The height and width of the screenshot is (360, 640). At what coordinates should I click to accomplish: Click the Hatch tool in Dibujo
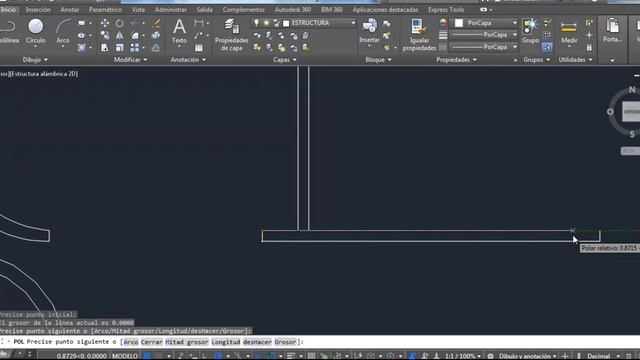[x=82, y=48]
